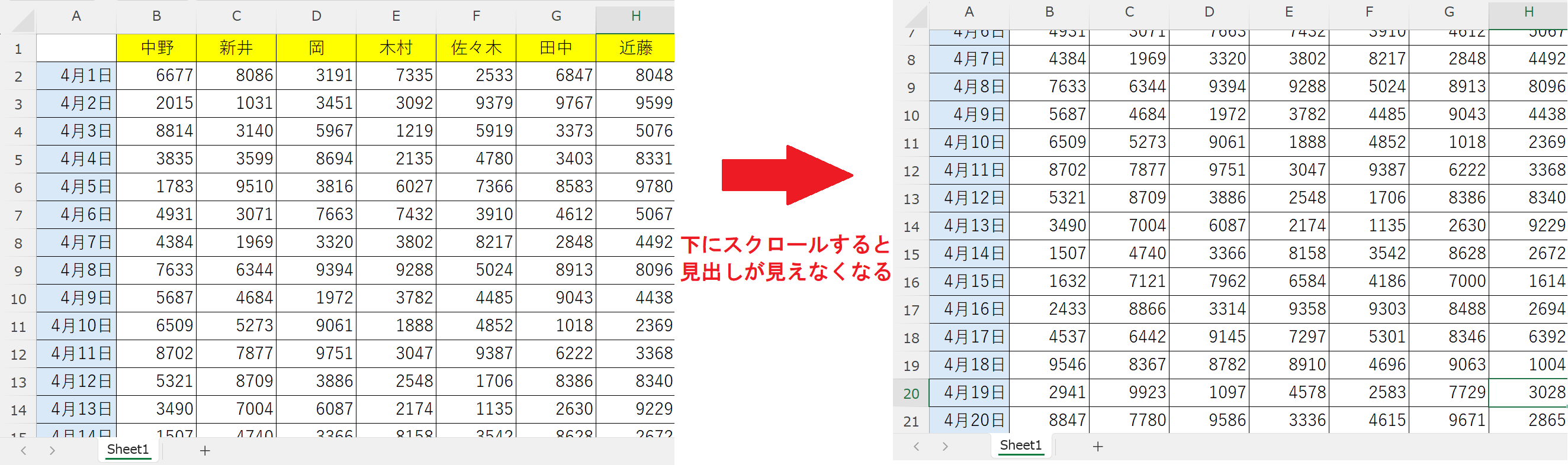The width and height of the screenshot is (1568, 465).
Task: Select row 8 header in right spreadsheet
Action: [x=911, y=60]
